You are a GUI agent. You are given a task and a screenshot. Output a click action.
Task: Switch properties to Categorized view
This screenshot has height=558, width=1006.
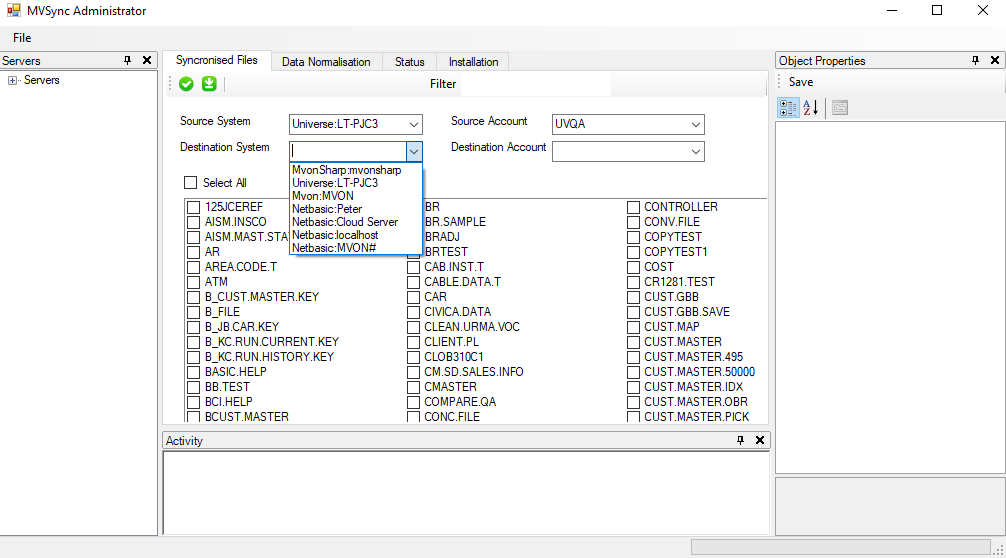point(789,108)
